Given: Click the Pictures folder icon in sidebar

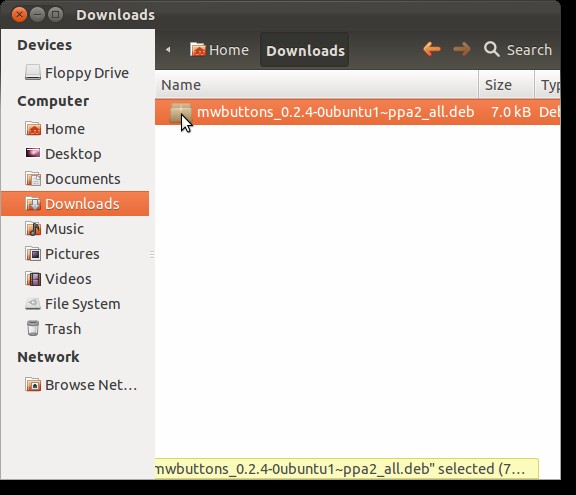Looking at the screenshot, I should click(33, 254).
